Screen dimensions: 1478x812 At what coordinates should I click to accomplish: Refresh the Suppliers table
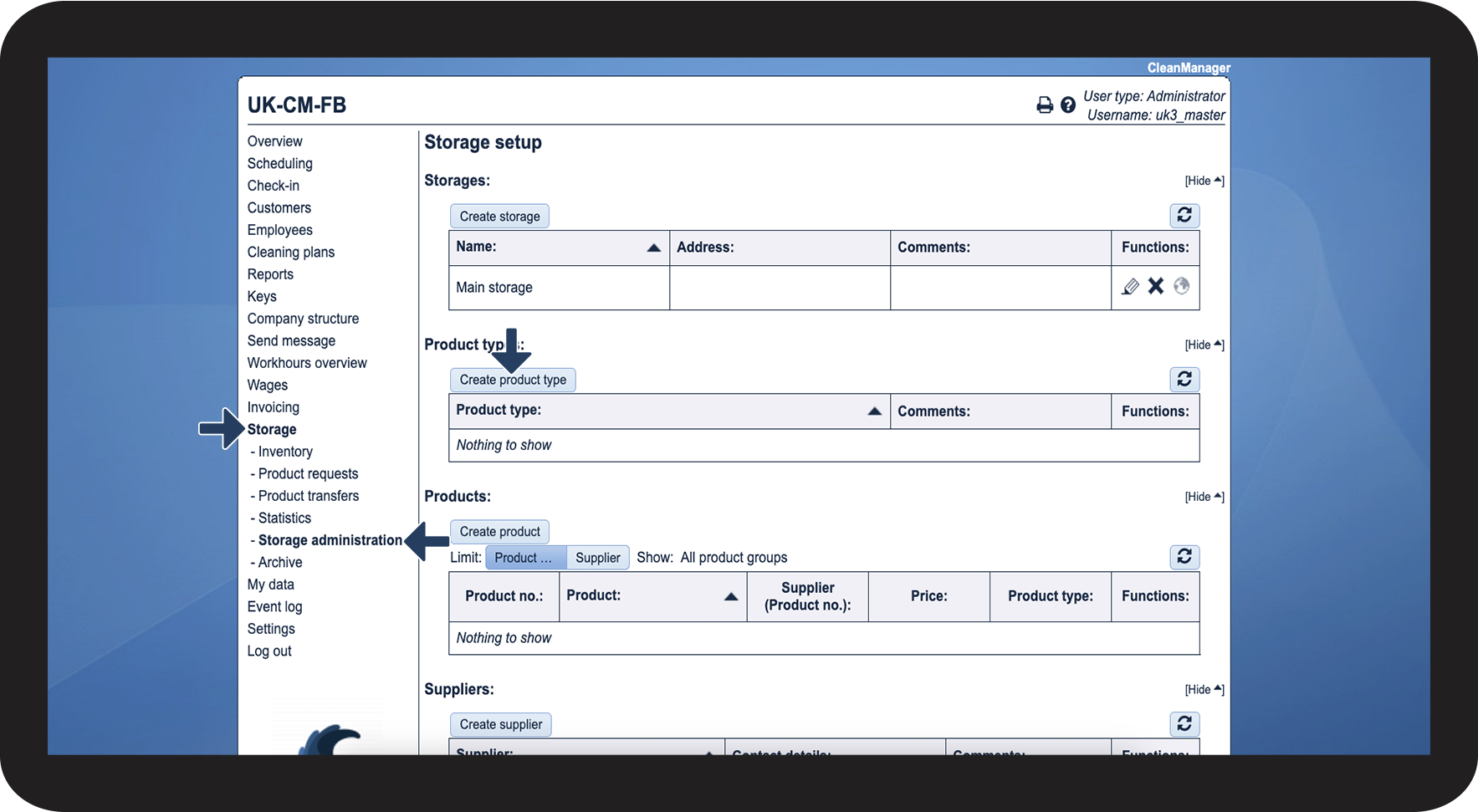[x=1184, y=724]
